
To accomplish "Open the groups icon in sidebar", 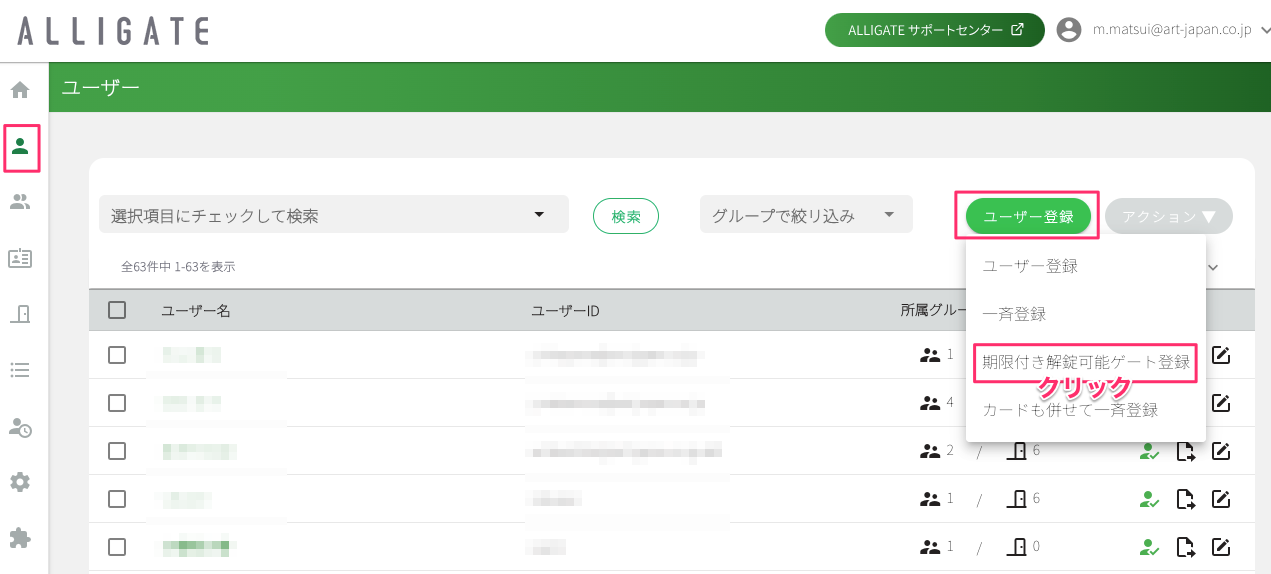I will [x=20, y=202].
